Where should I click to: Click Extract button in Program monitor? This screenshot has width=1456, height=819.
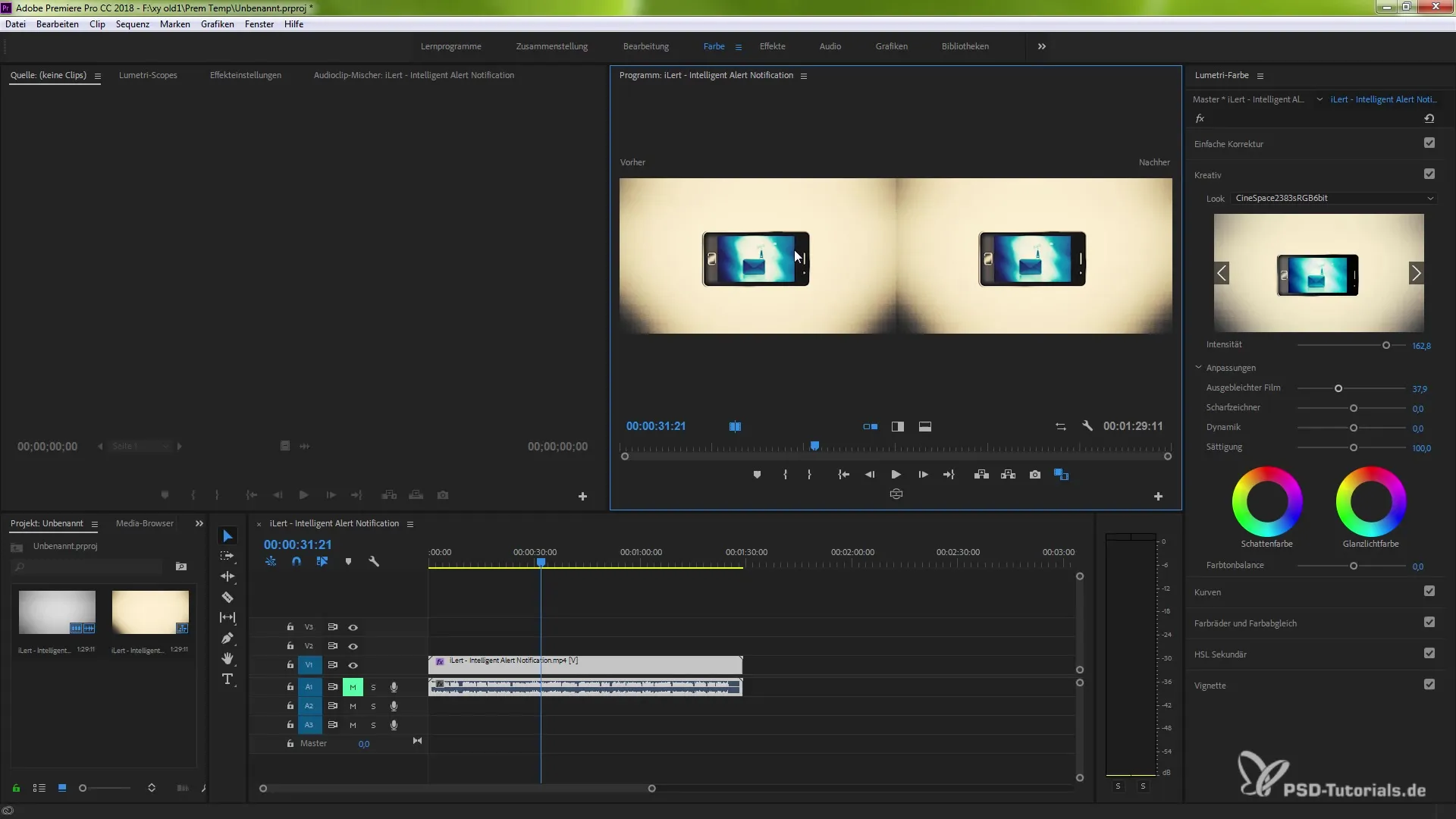click(x=1008, y=475)
